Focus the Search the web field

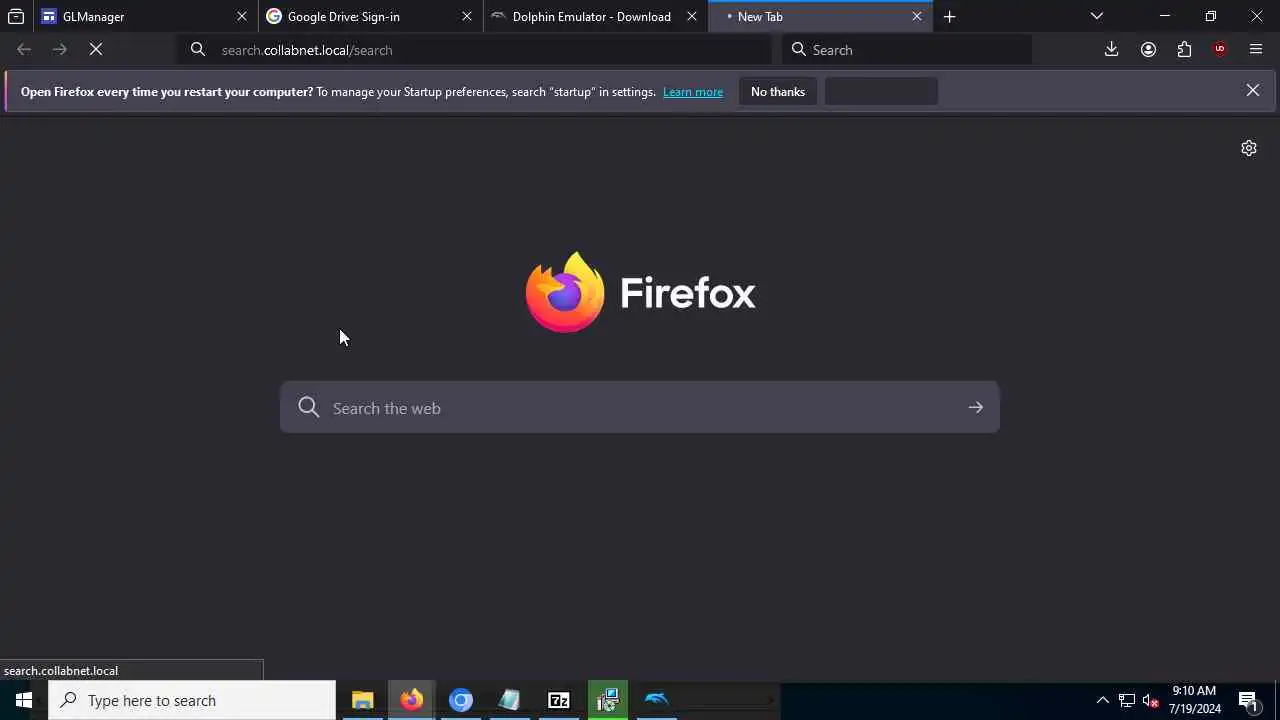coord(640,407)
